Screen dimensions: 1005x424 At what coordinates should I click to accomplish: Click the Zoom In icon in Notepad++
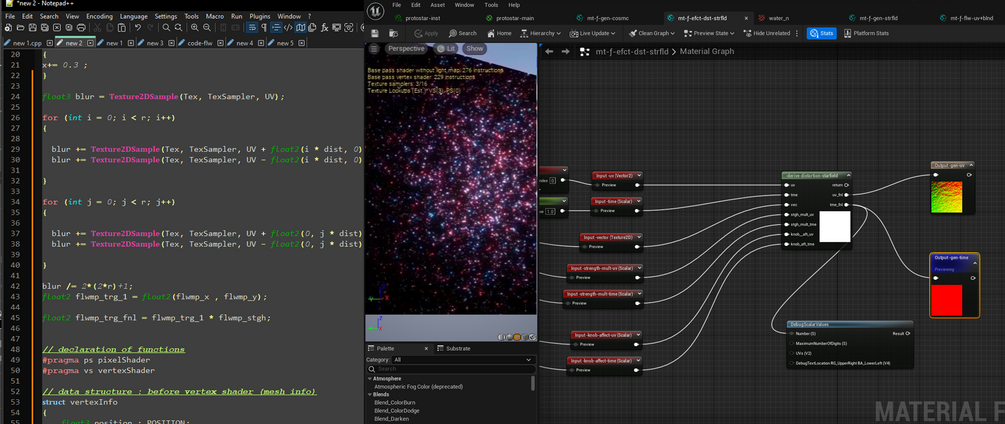click(194, 28)
